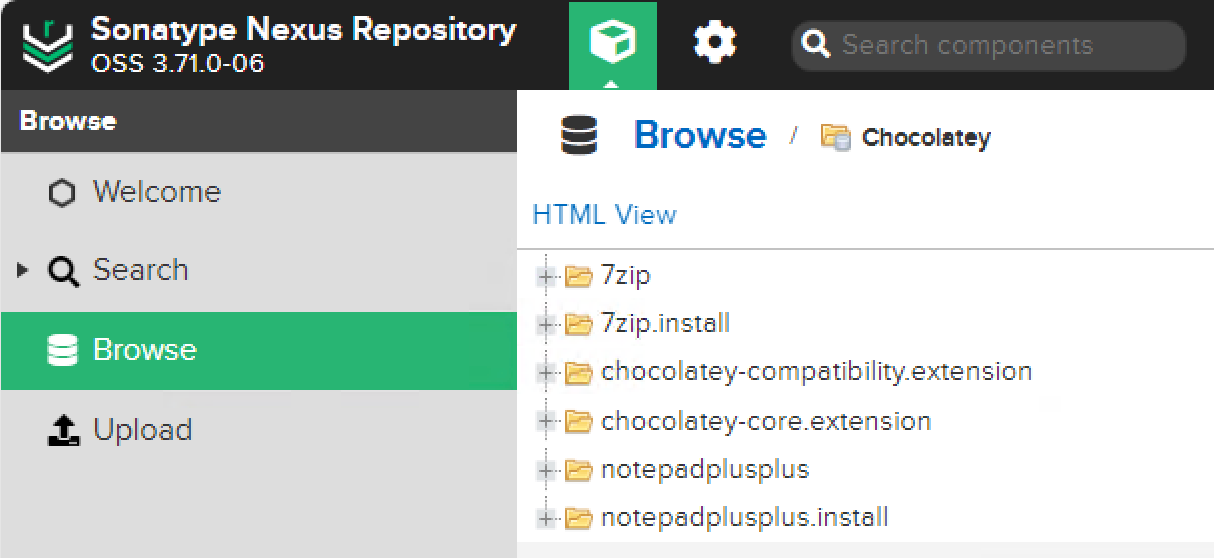1214x558 pixels.
Task: Select Search in the sidebar menu
Action: tap(259, 270)
